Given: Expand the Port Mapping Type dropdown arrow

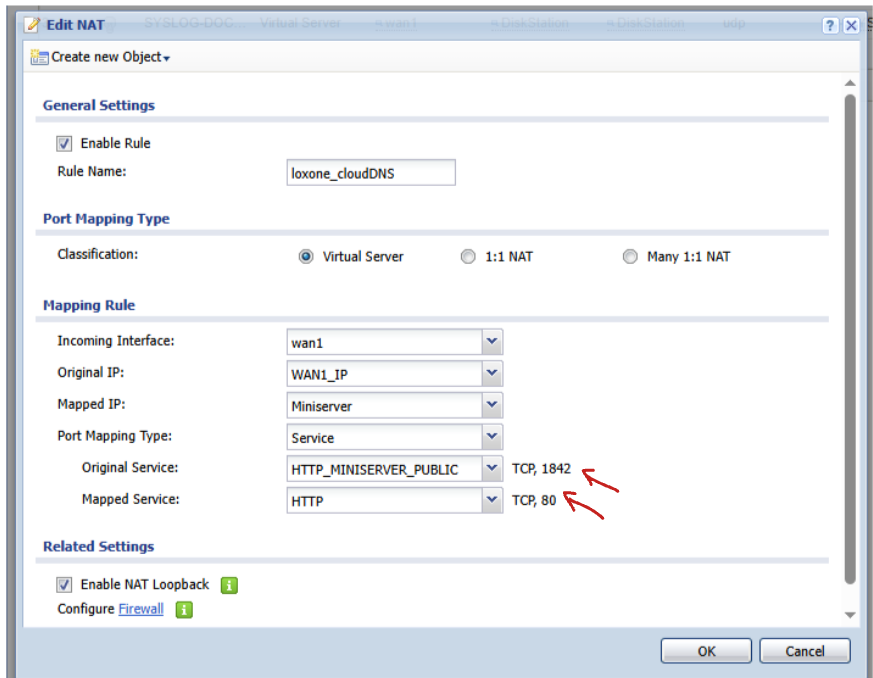Looking at the screenshot, I should coord(492,436).
